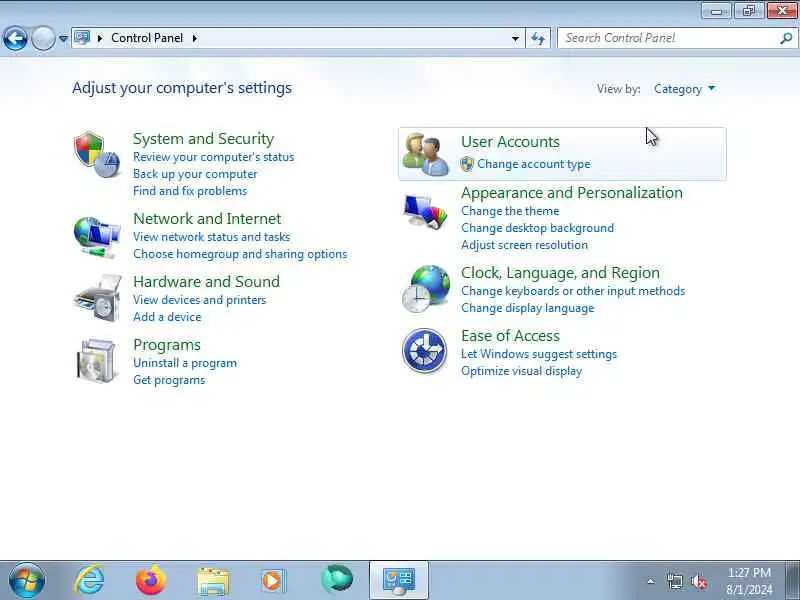The image size is (800, 600).
Task: Click View network status and tasks
Action: point(211,237)
